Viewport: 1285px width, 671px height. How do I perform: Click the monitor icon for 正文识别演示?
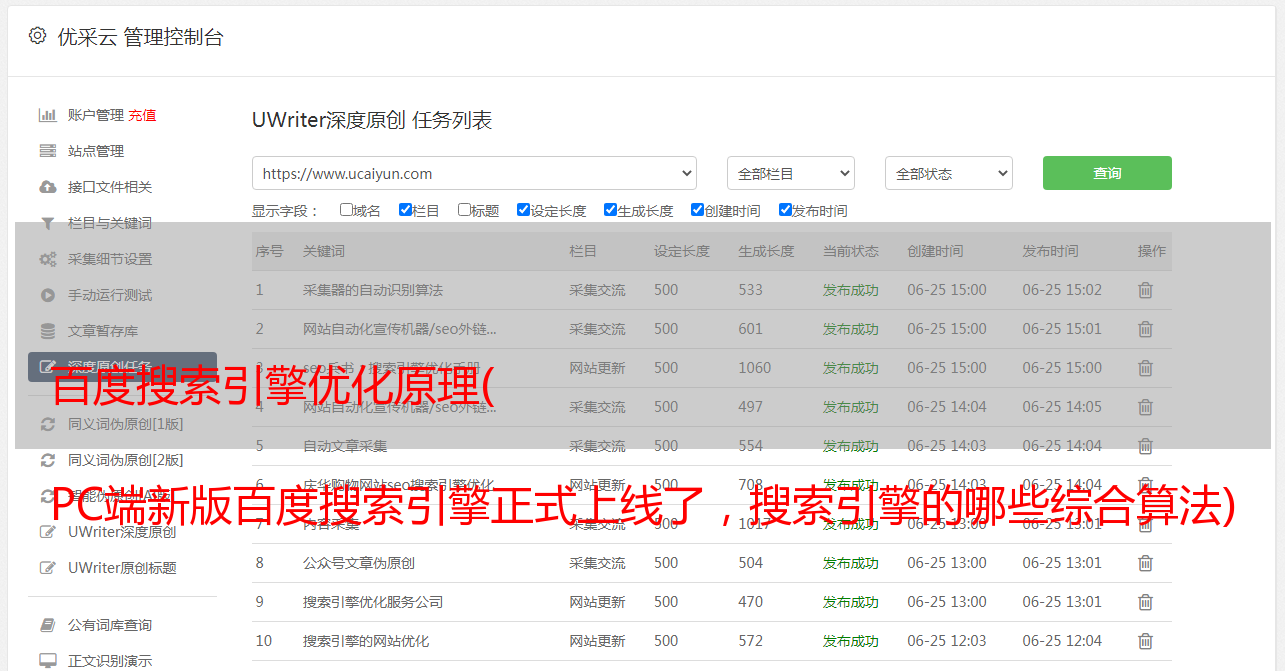(x=47, y=661)
